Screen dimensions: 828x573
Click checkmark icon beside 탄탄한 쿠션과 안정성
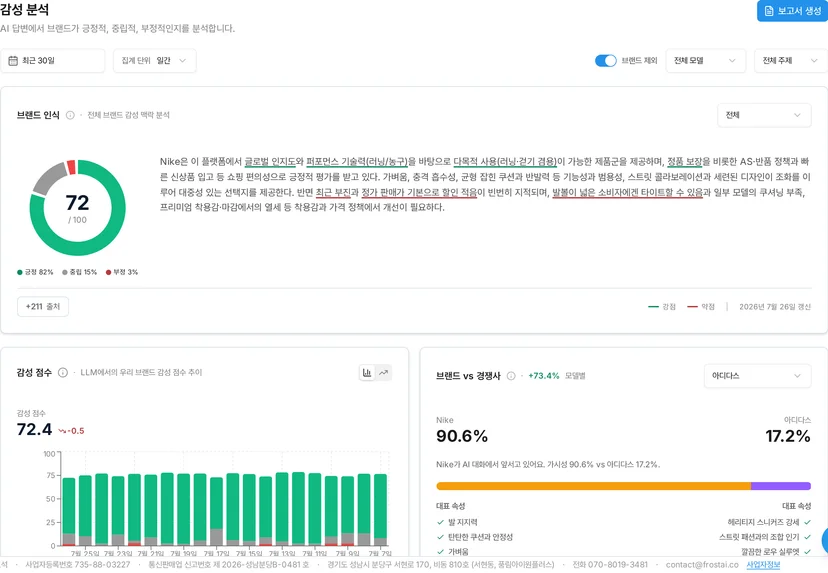click(440, 537)
